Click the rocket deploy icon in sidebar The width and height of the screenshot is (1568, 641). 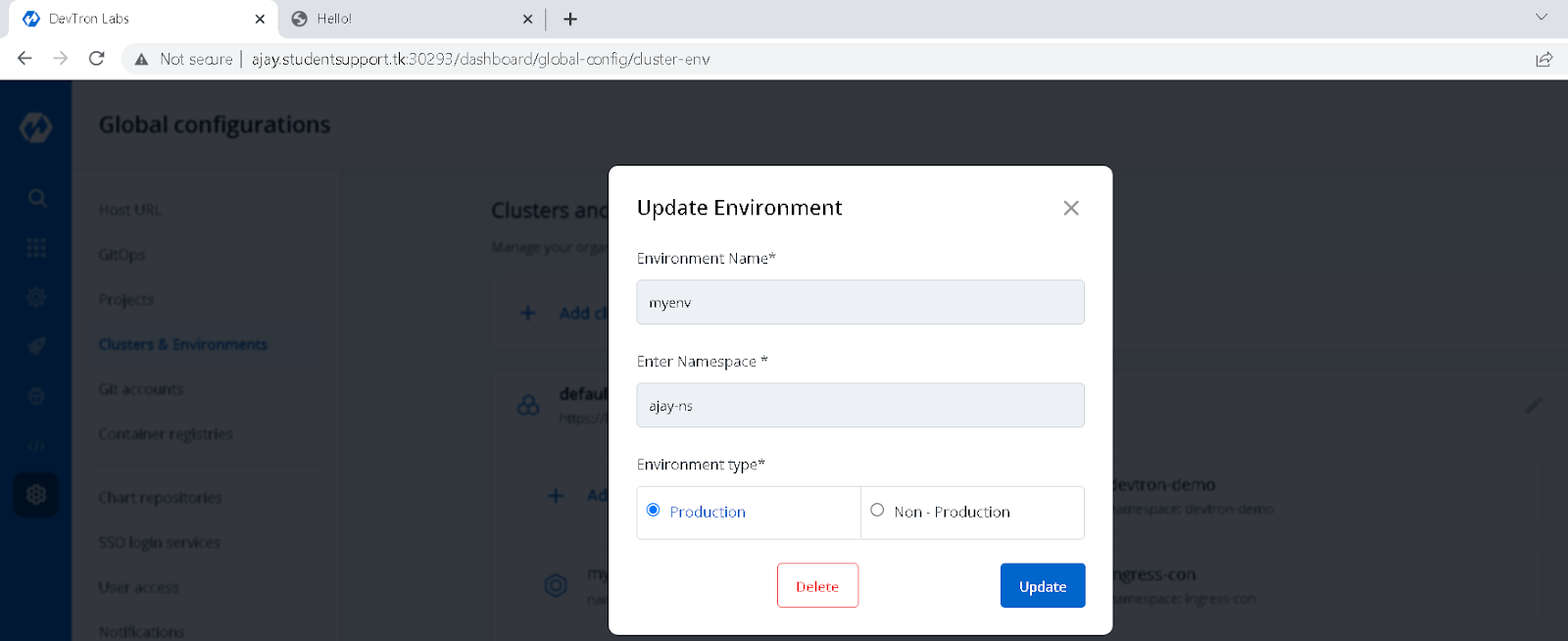(36, 346)
